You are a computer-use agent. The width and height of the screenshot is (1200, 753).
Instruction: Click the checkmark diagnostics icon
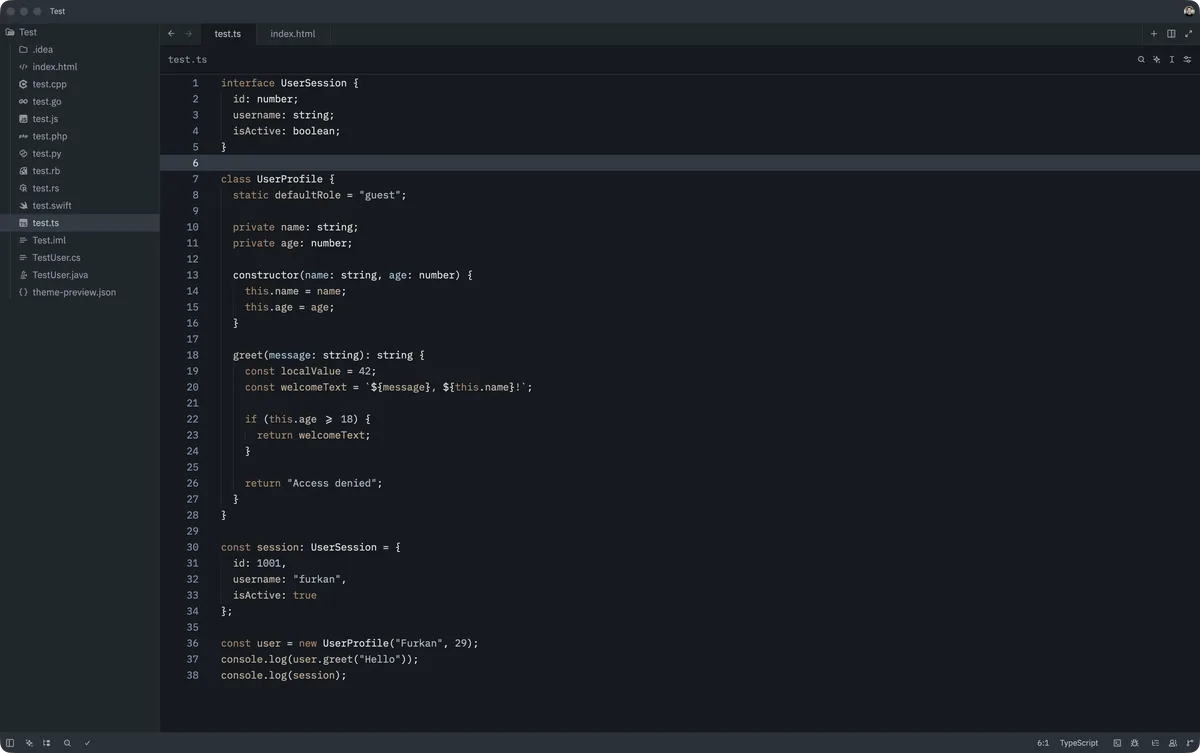pyautogui.click(x=87, y=743)
